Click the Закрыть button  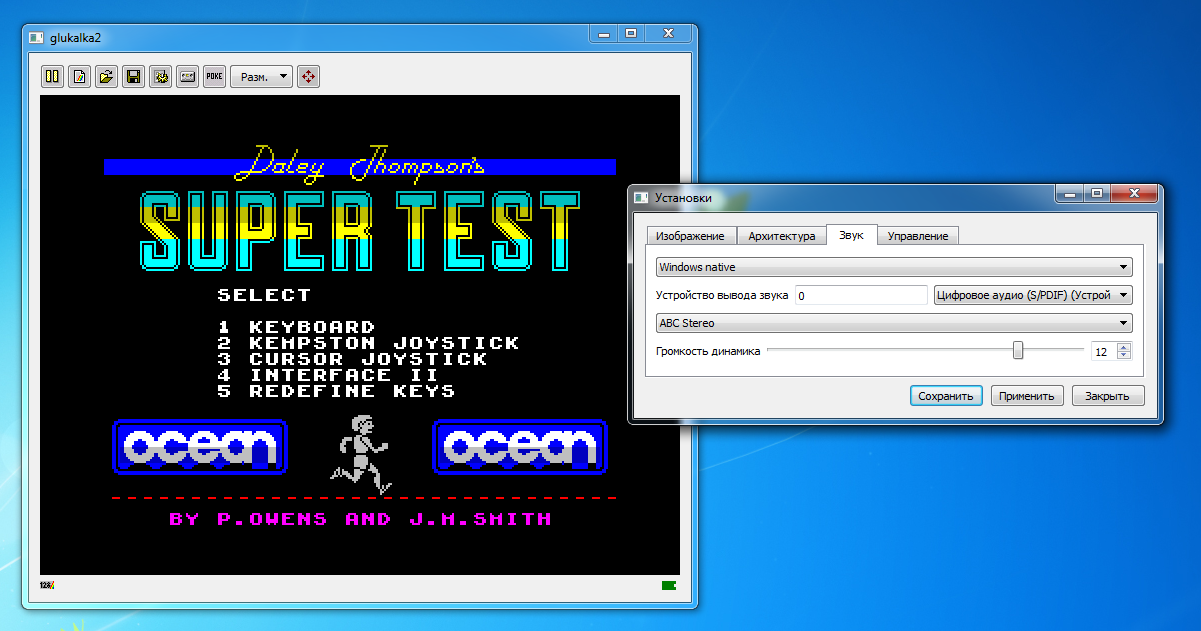[x=1108, y=396]
